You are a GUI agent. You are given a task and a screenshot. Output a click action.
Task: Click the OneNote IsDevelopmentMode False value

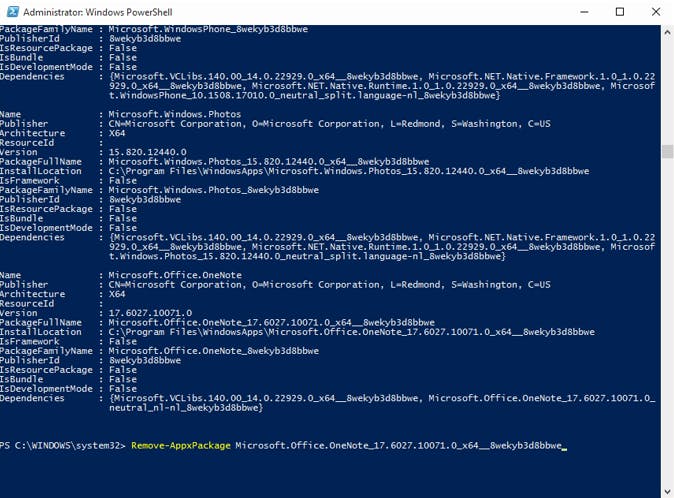click(123, 388)
